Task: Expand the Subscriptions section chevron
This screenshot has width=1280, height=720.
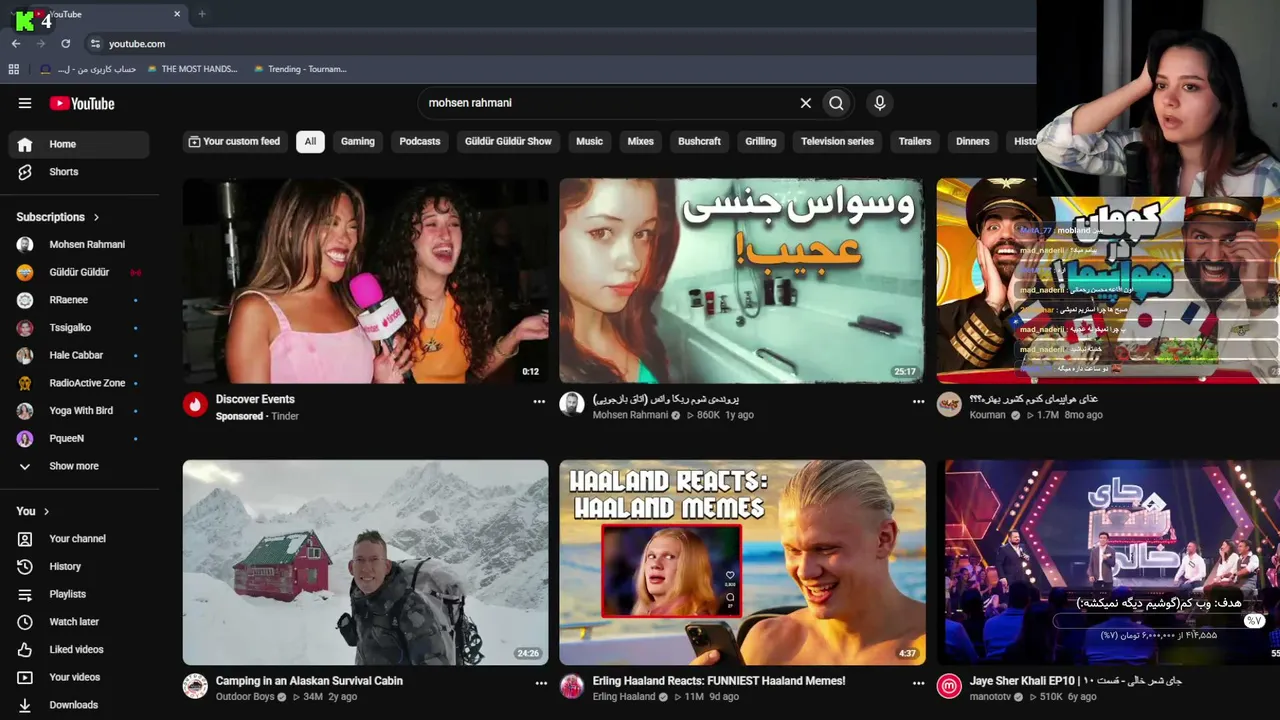Action: click(97, 217)
